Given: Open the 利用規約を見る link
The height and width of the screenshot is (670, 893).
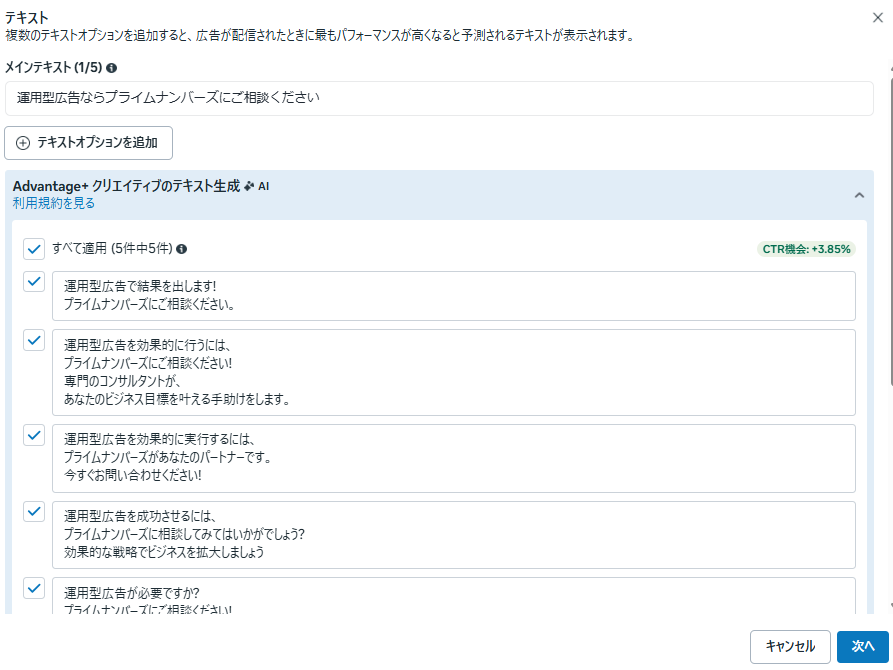Looking at the screenshot, I should pos(54,203).
